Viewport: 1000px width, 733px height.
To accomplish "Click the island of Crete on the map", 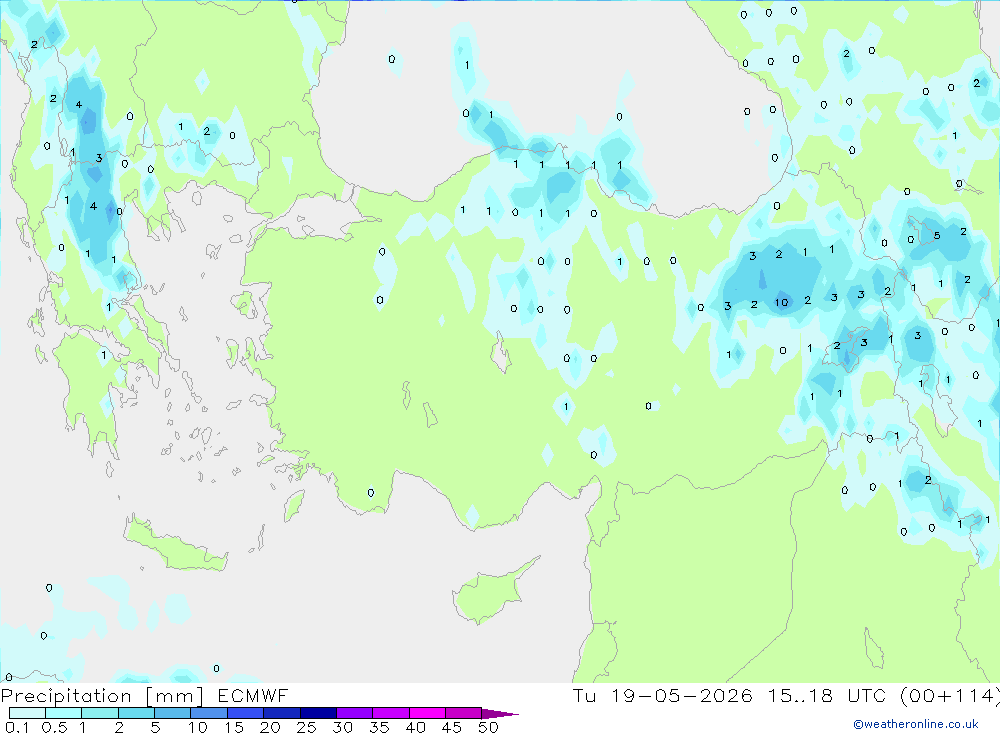I will tap(174, 547).
